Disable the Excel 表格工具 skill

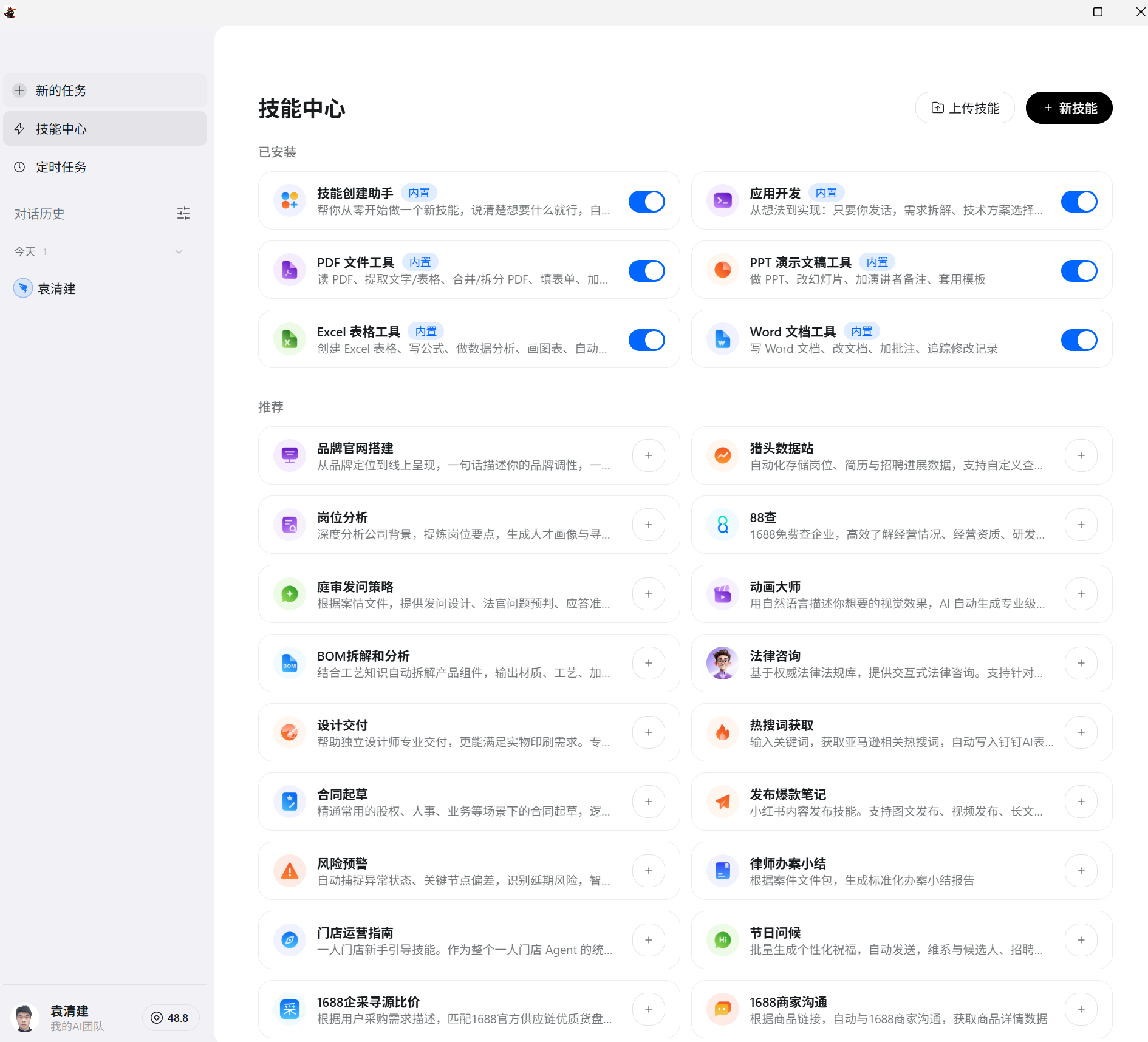(647, 339)
